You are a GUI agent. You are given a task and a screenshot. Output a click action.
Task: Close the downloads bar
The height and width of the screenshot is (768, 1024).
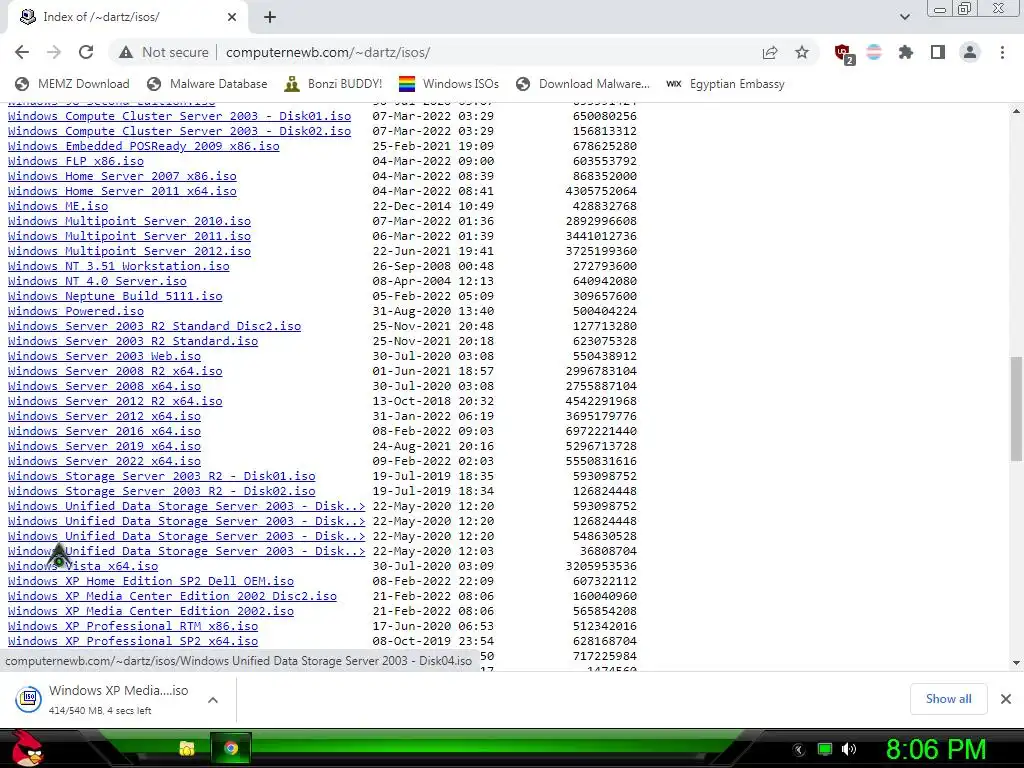(1006, 699)
